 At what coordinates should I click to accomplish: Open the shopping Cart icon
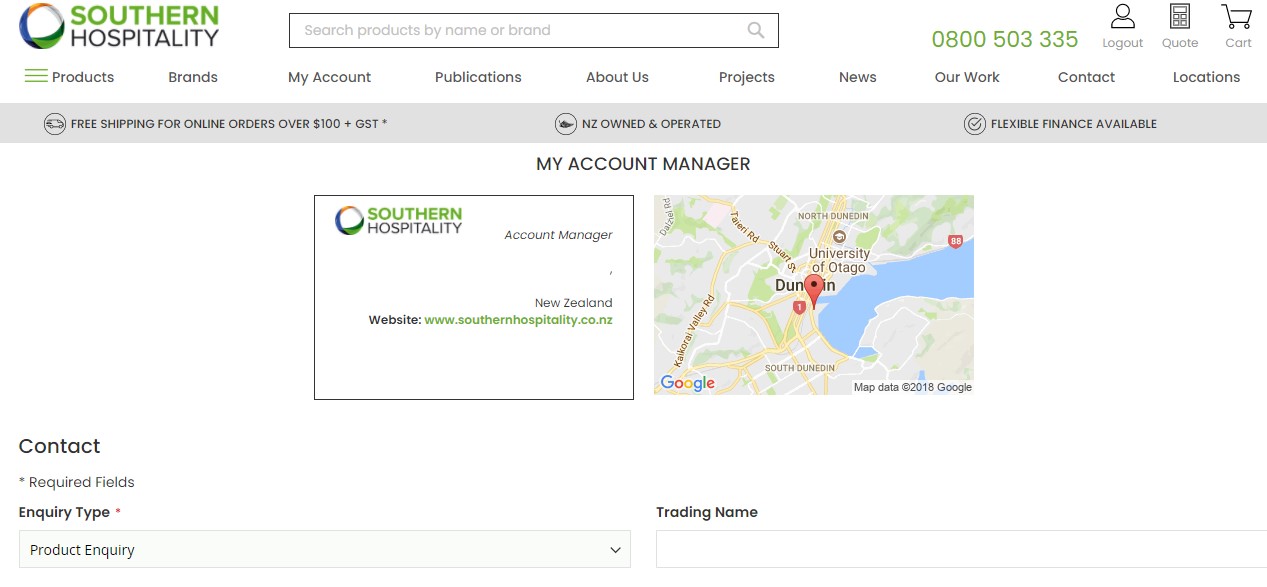pyautogui.click(x=1237, y=17)
